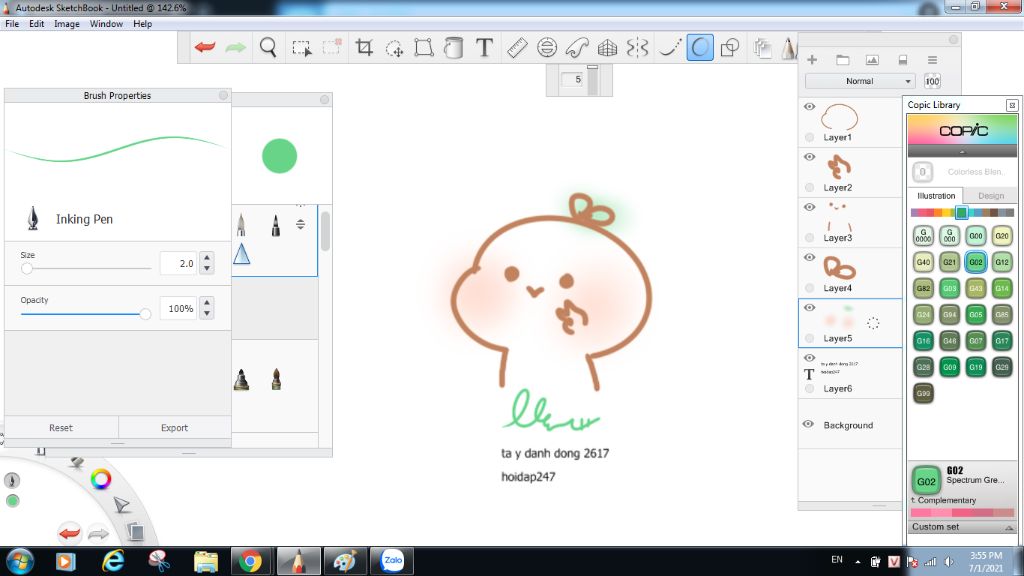Toggle the highlighted Predictive Stroke tool
The width and height of the screenshot is (1024, 576).
point(699,47)
